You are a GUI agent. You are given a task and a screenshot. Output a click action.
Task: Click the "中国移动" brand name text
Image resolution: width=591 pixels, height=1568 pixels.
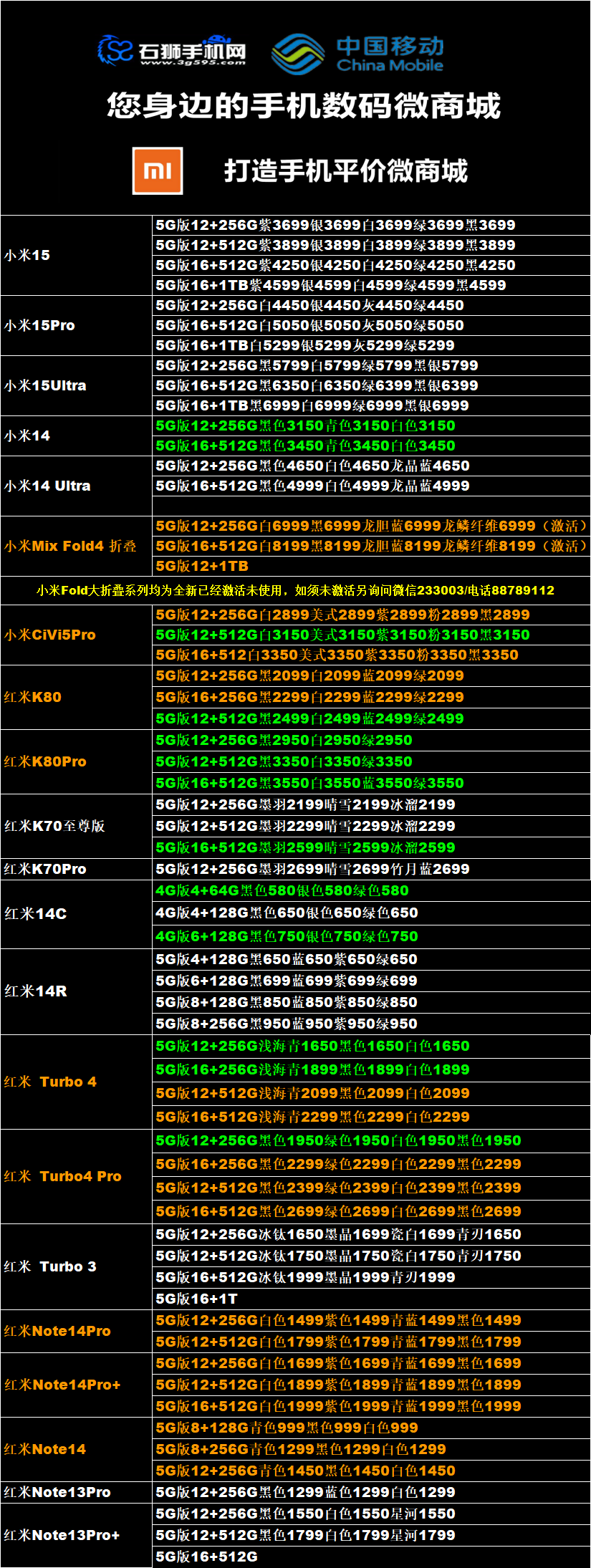point(390,46)
